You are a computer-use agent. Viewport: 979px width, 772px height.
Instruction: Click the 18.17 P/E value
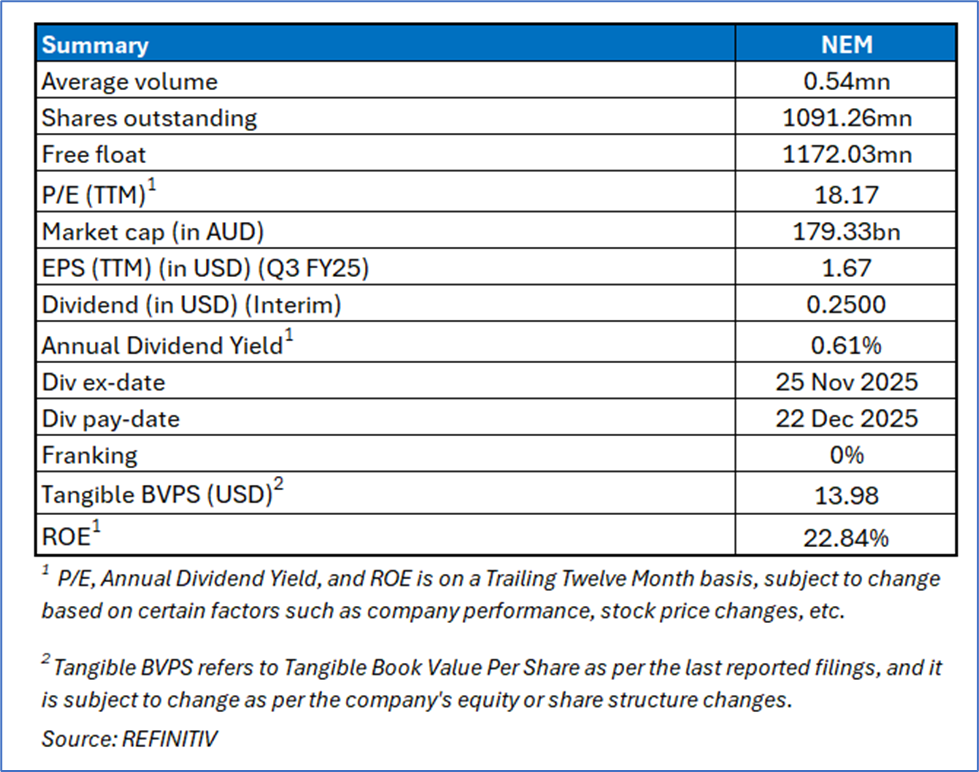click(x=845, y=193)
